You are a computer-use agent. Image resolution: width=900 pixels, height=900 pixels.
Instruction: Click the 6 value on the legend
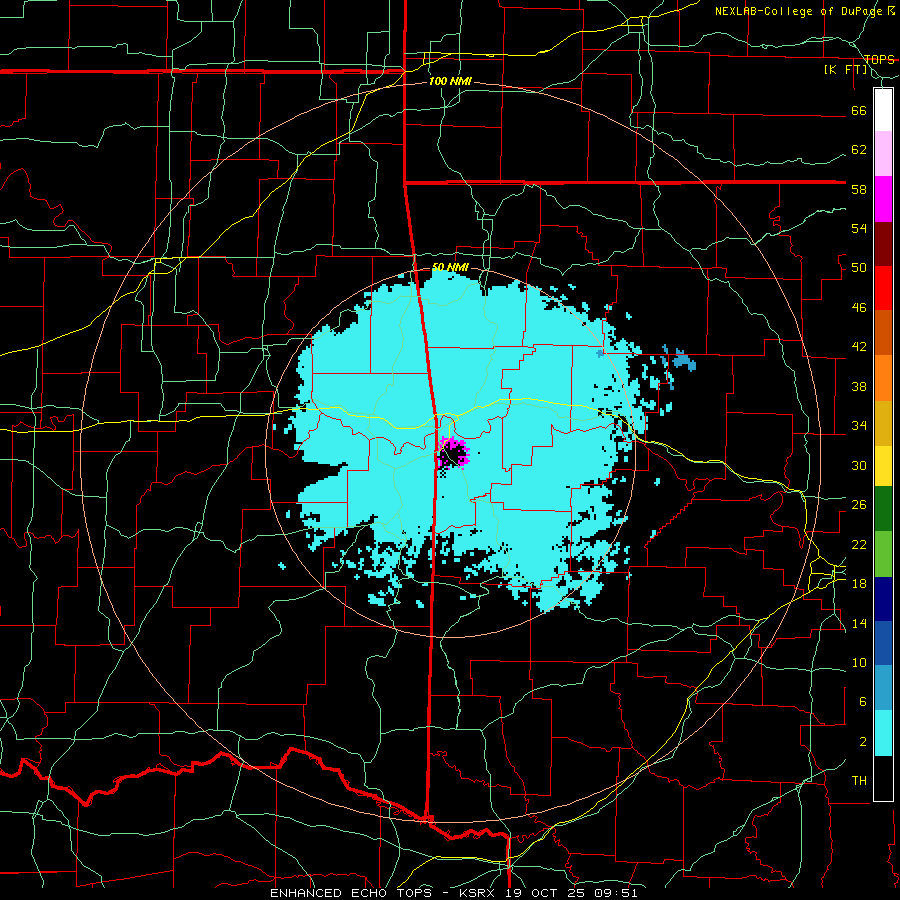click(x=862, y=702)
